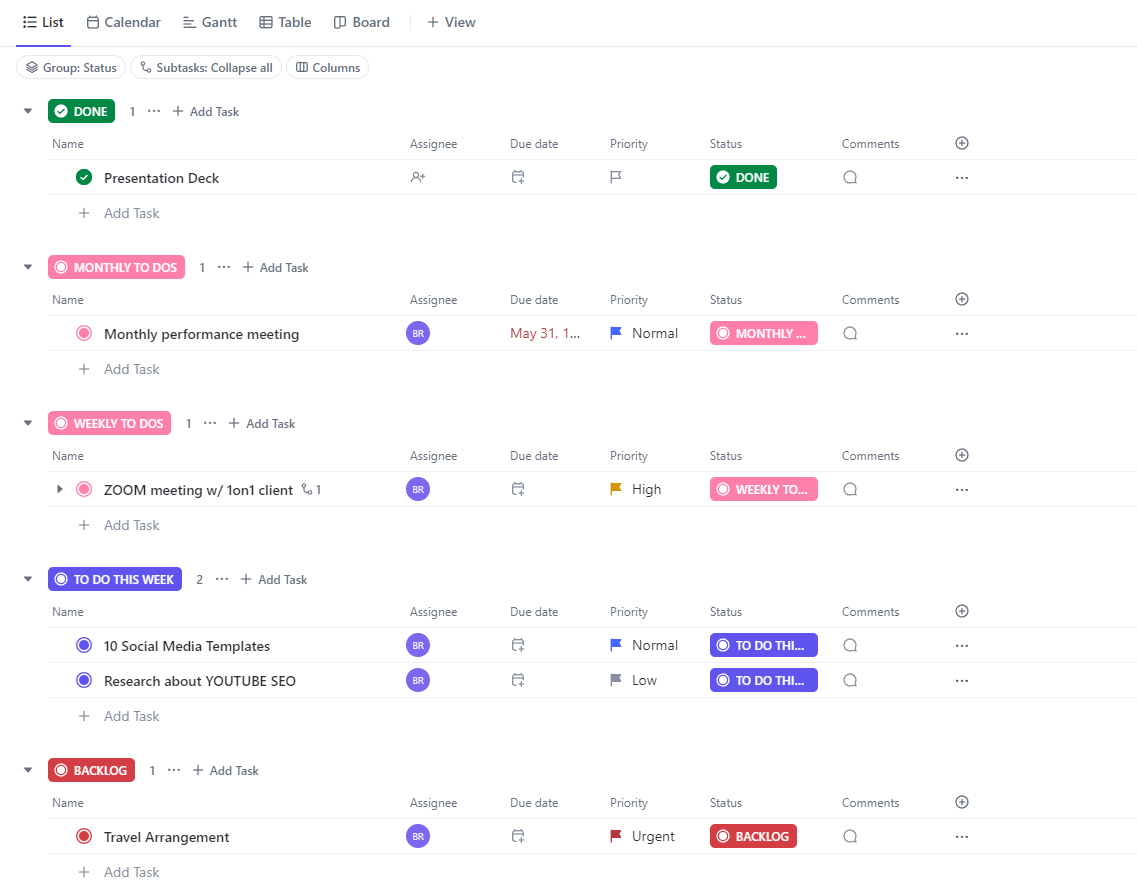
Task: Open comments for Presentation Deck
Action: pos(850,178)
